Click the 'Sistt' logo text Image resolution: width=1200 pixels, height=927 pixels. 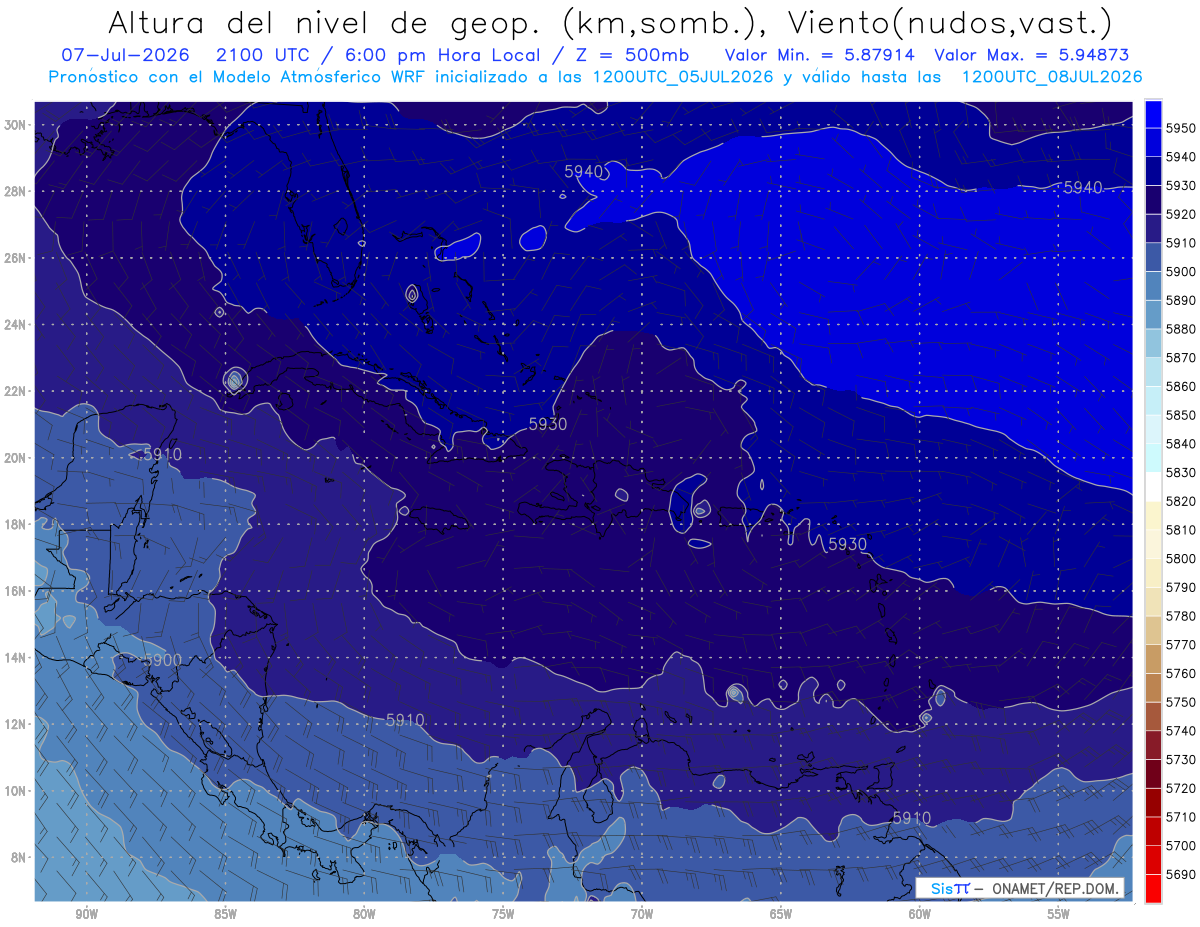(x=950, y=888)
